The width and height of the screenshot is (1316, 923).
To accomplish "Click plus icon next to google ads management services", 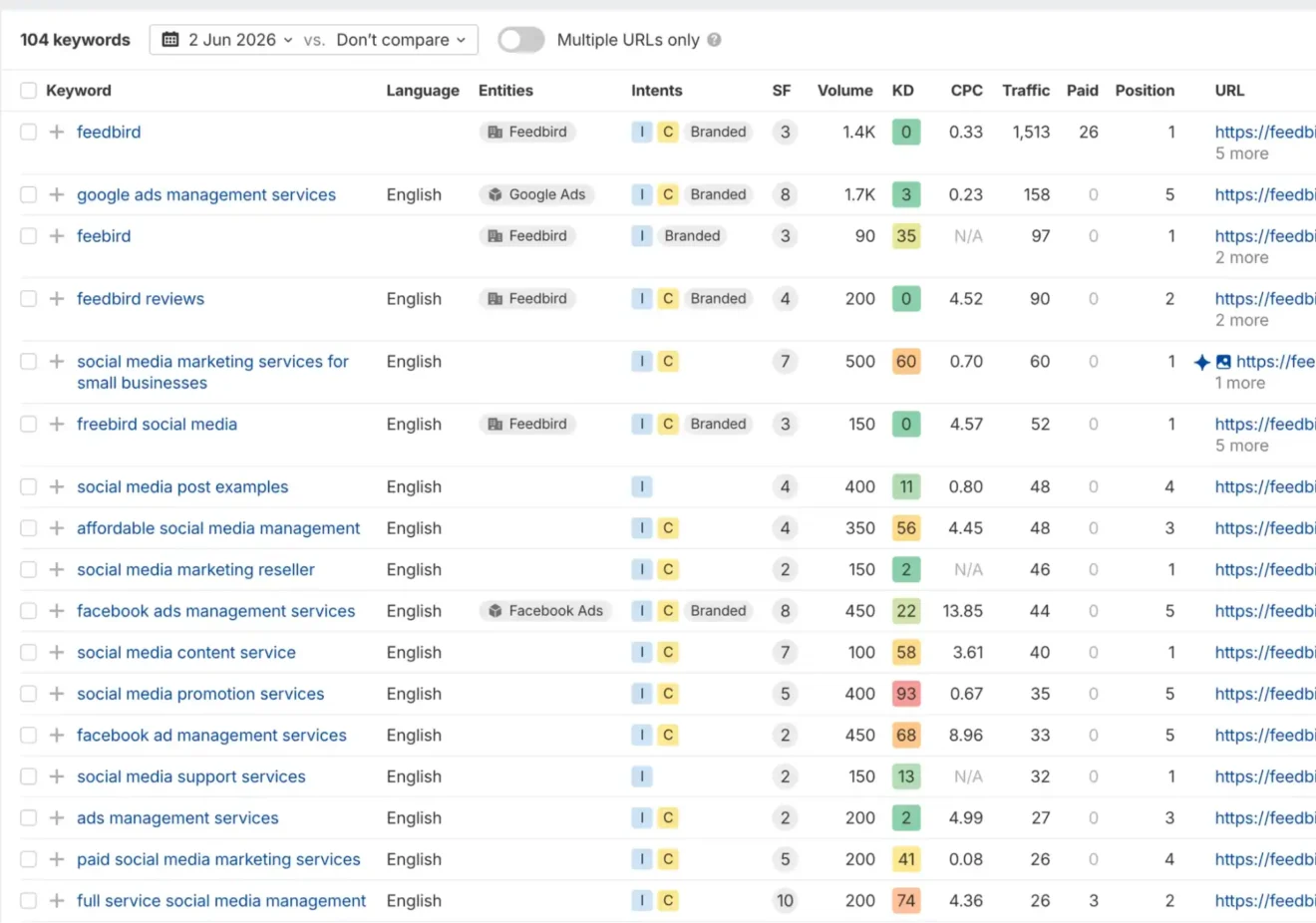I will 57,194.
